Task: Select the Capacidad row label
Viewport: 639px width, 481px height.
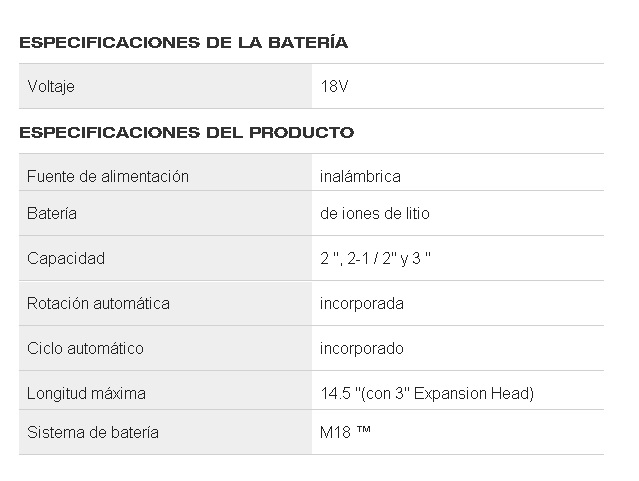Action: [66, 258]
